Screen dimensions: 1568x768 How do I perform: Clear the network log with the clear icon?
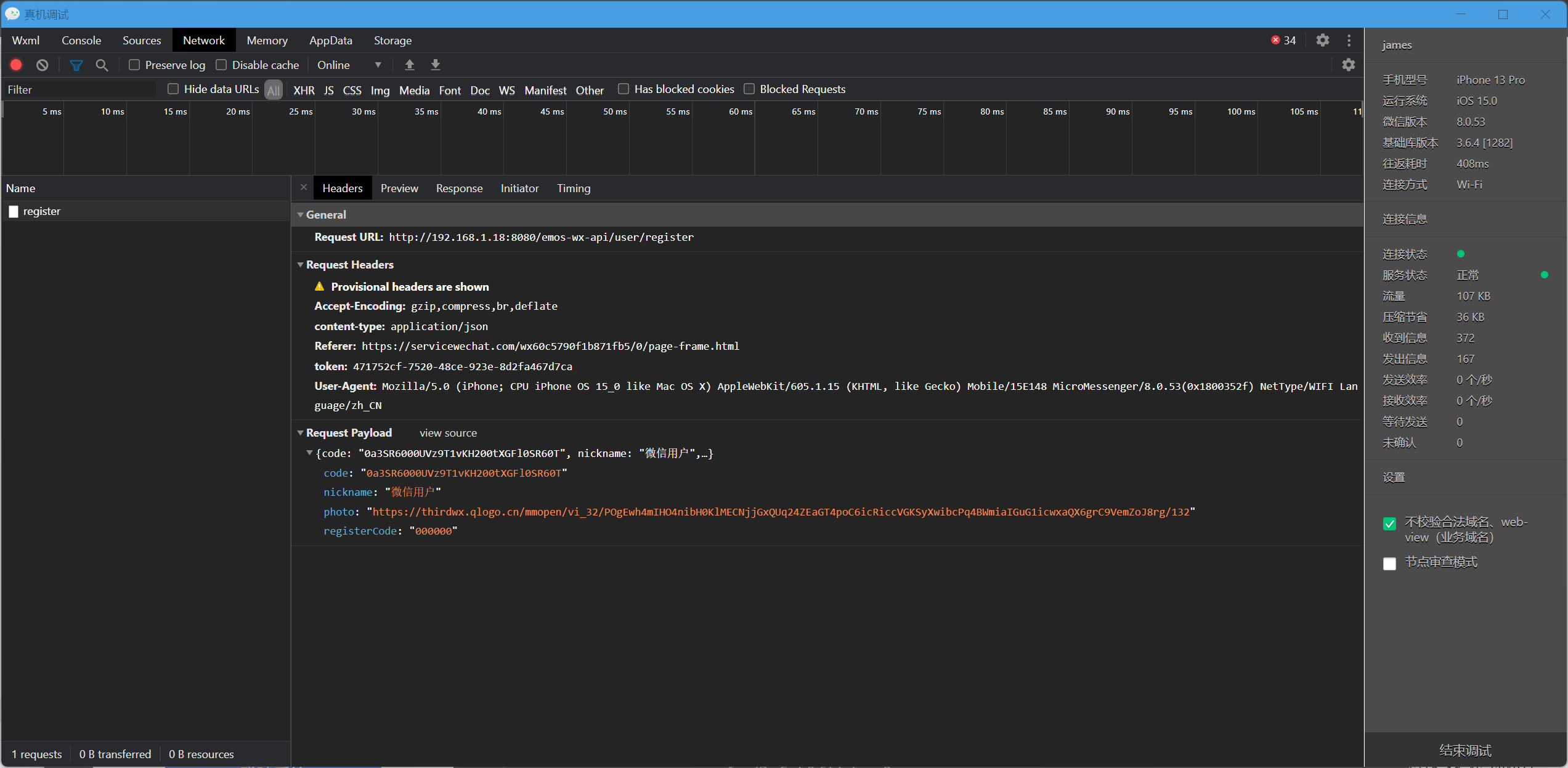(42, 65)
